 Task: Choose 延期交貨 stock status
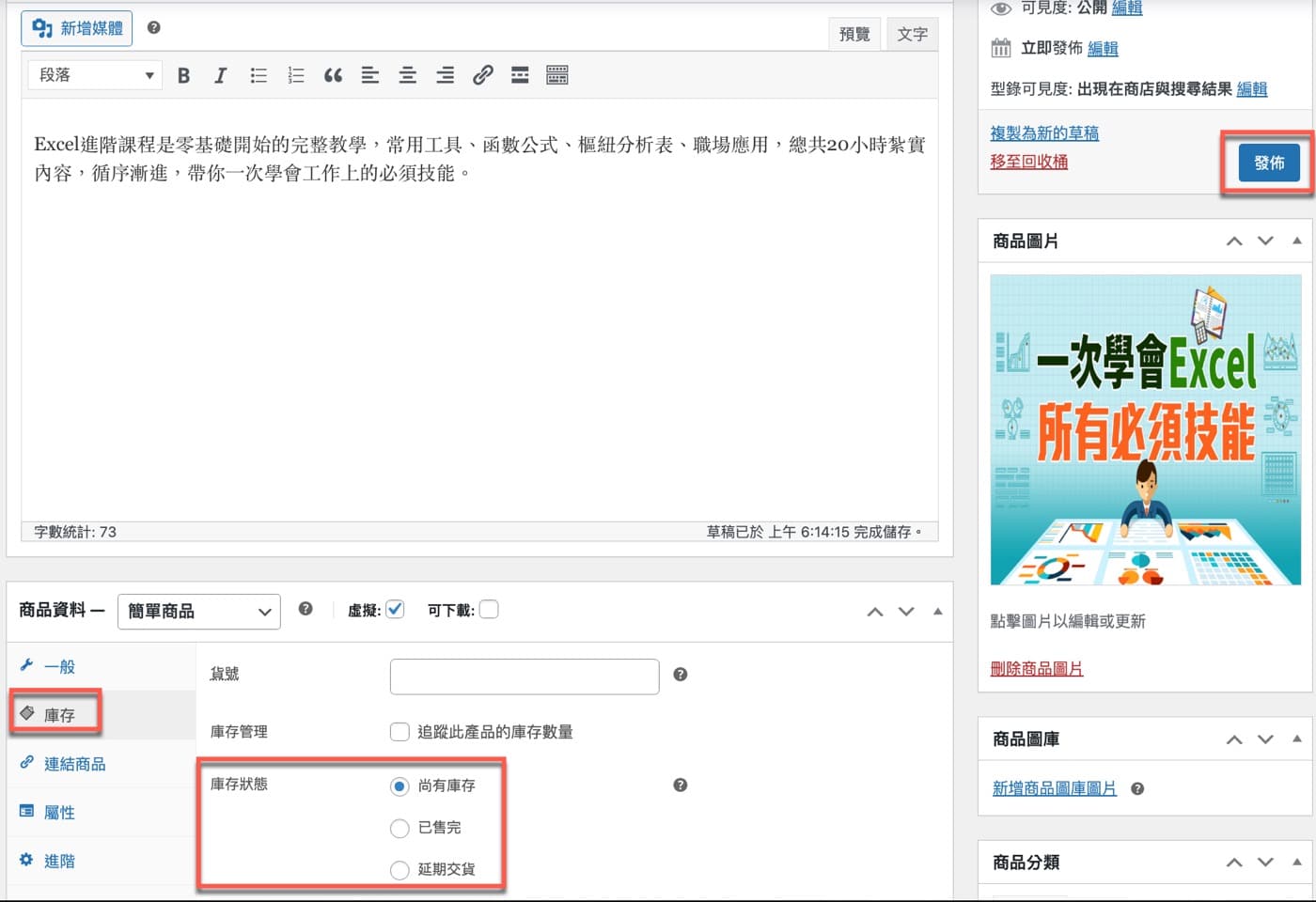pyautogui.click(x=399, y=870)
